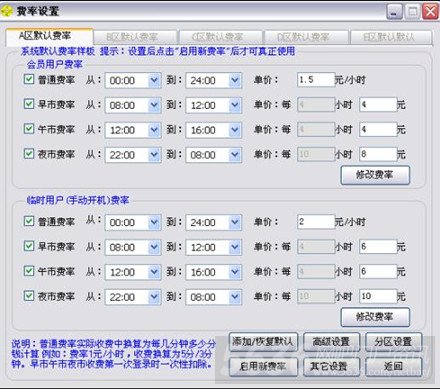
Task: Uncheck 普通费率 under 会员用户费率
Action: [29, 79]
